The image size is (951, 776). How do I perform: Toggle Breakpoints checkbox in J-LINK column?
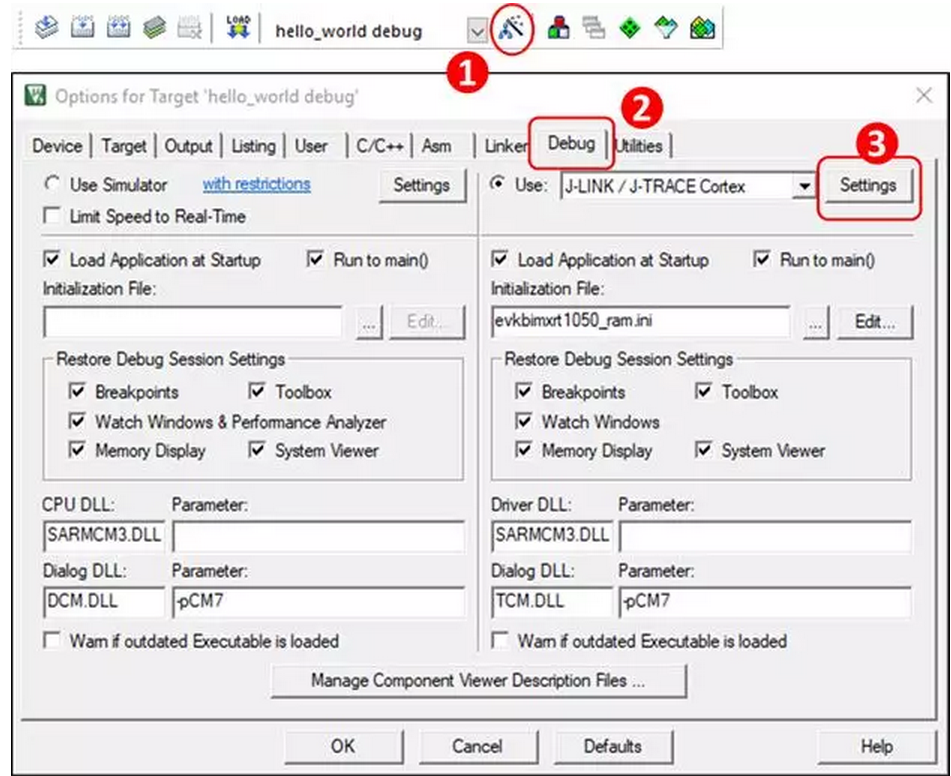pyautogui.click(x=523, y=391)
